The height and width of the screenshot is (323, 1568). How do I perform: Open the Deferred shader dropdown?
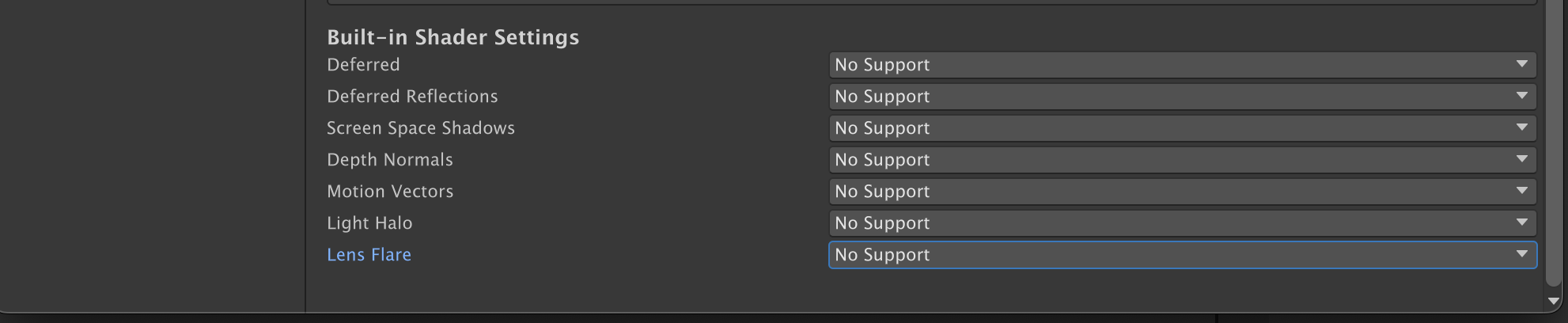pyautogui.click(x=1182, y=65)
